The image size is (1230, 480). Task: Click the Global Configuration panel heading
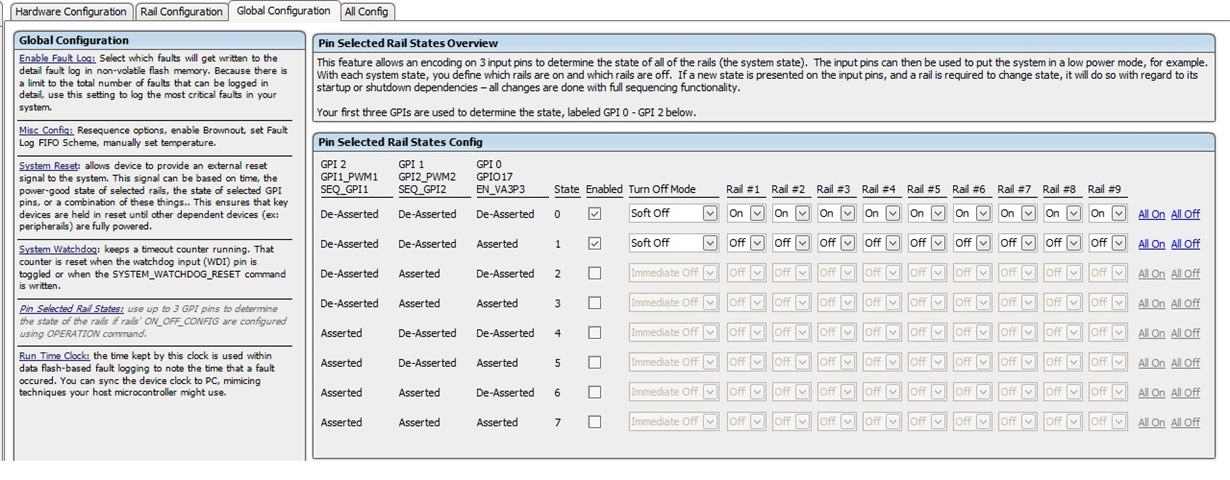pos(74,40)
